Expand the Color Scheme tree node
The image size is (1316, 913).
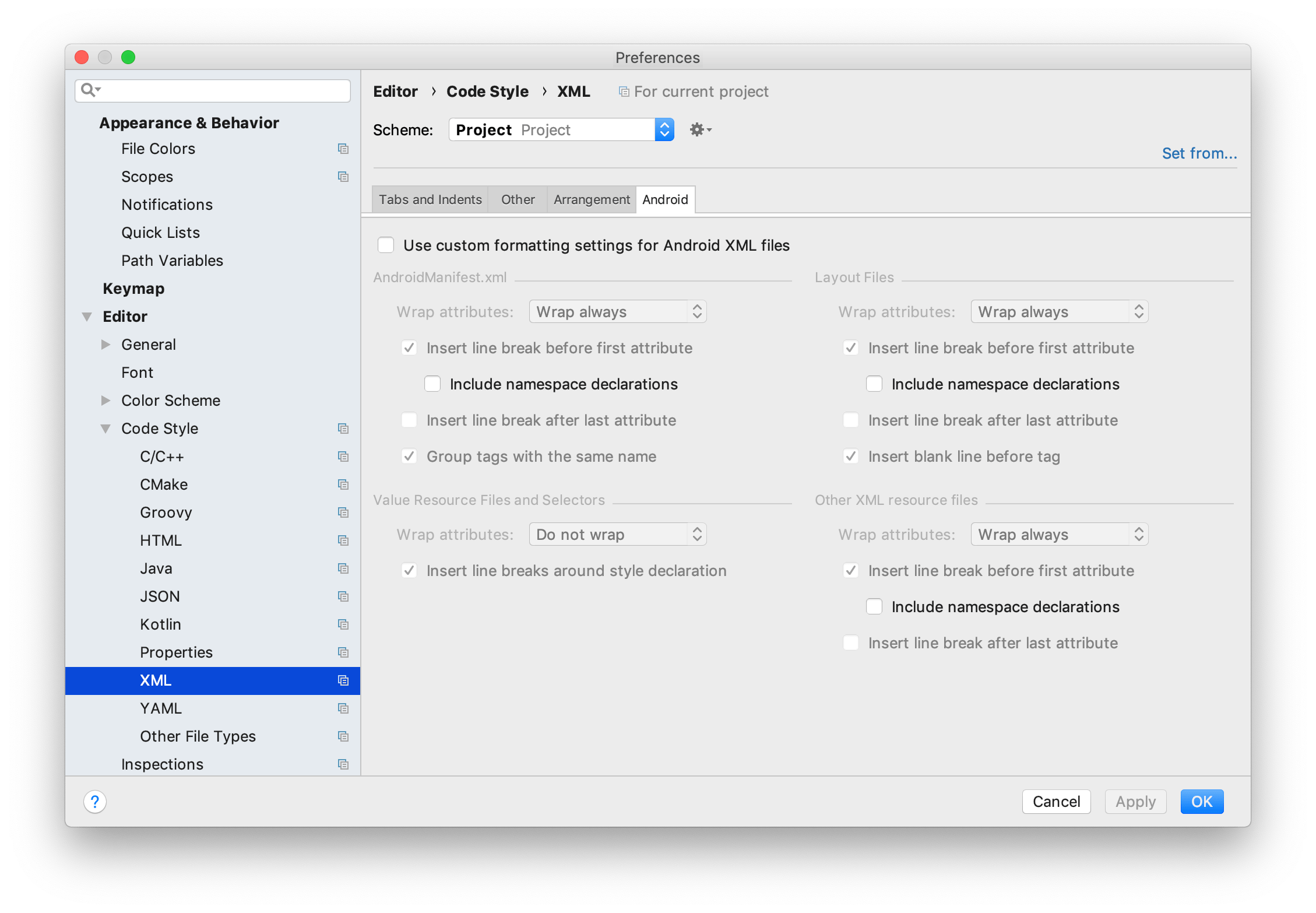click(x=105, y=401)
